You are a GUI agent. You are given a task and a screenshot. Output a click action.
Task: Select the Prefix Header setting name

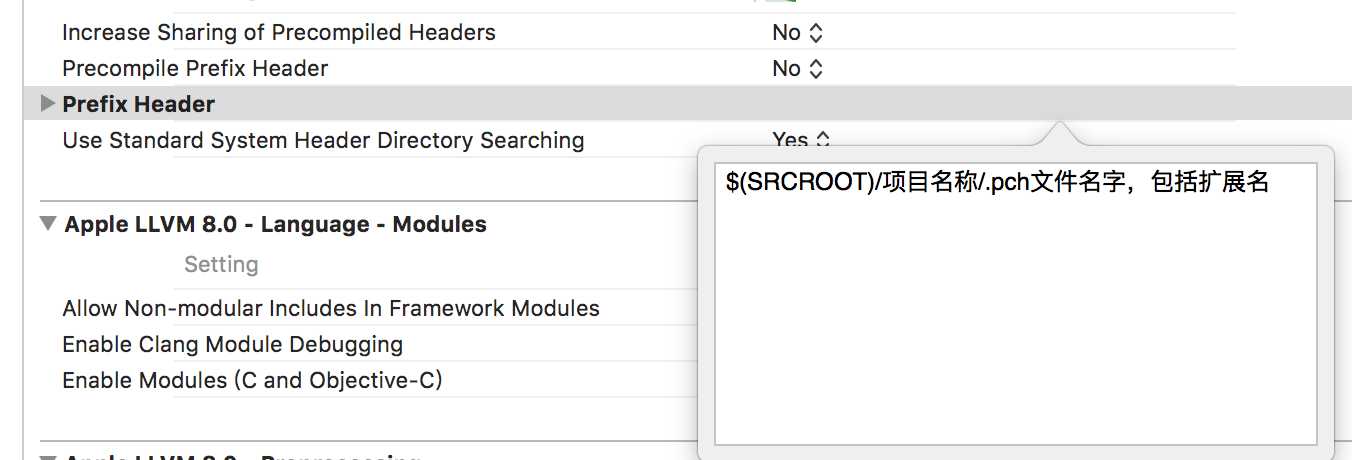point(138,104)
